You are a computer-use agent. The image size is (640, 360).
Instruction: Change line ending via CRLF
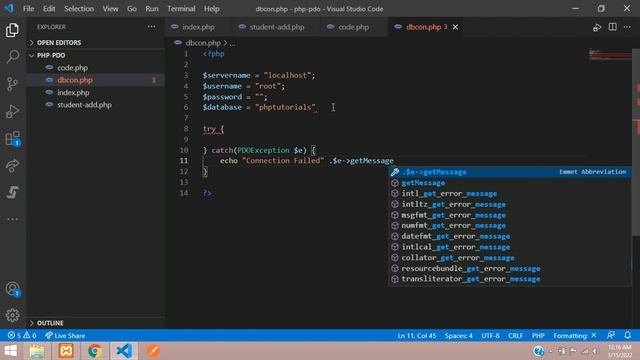coord(516,336)
